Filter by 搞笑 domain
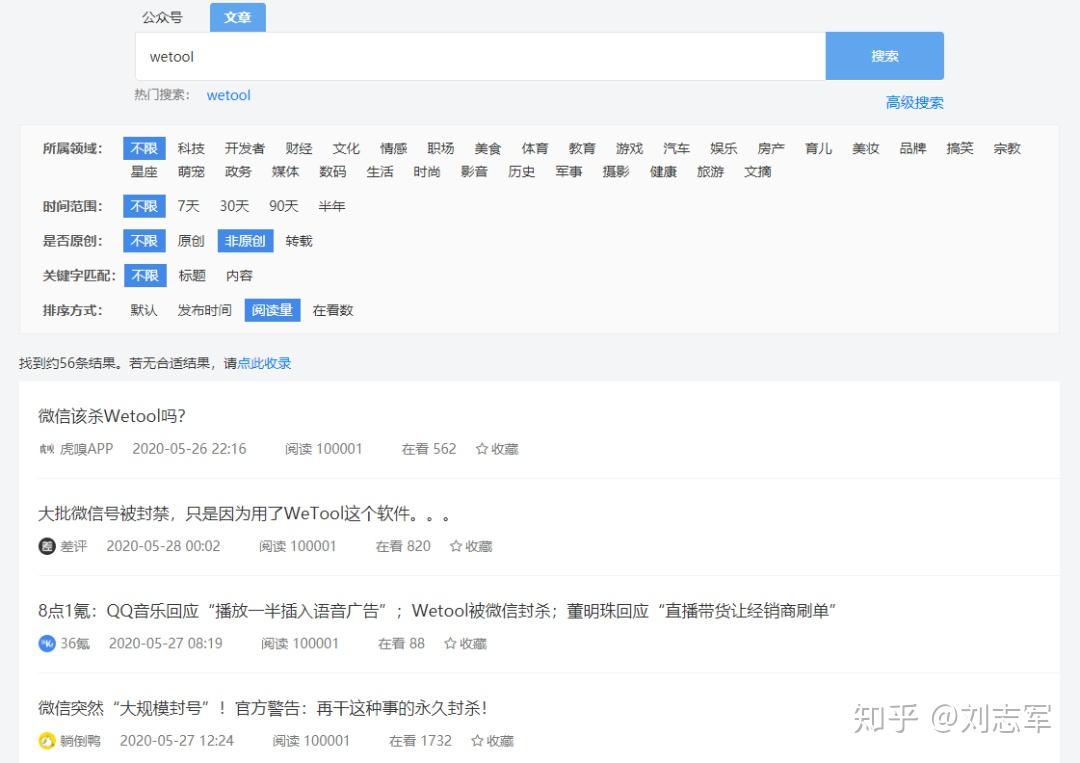Viewport: 1080px width, 763px height. (x=959, y=148)
